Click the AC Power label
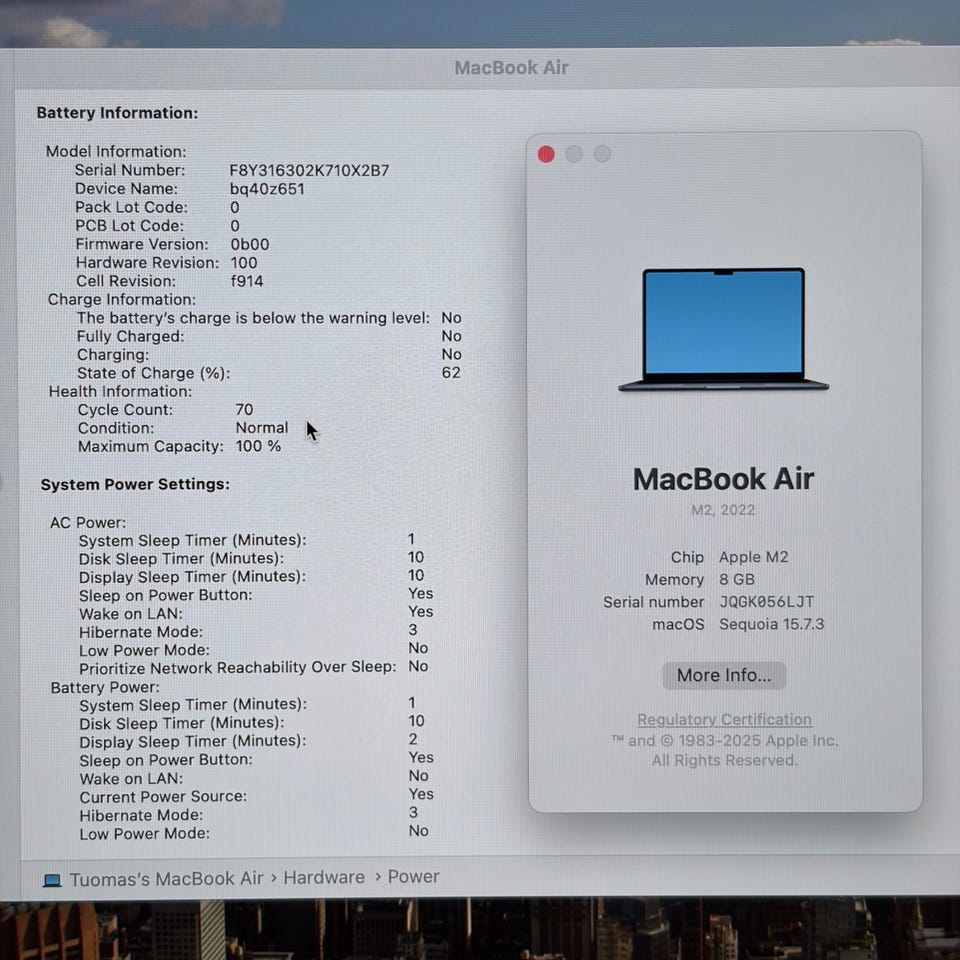This screenshot has width=960, height=960. point(88,522)
